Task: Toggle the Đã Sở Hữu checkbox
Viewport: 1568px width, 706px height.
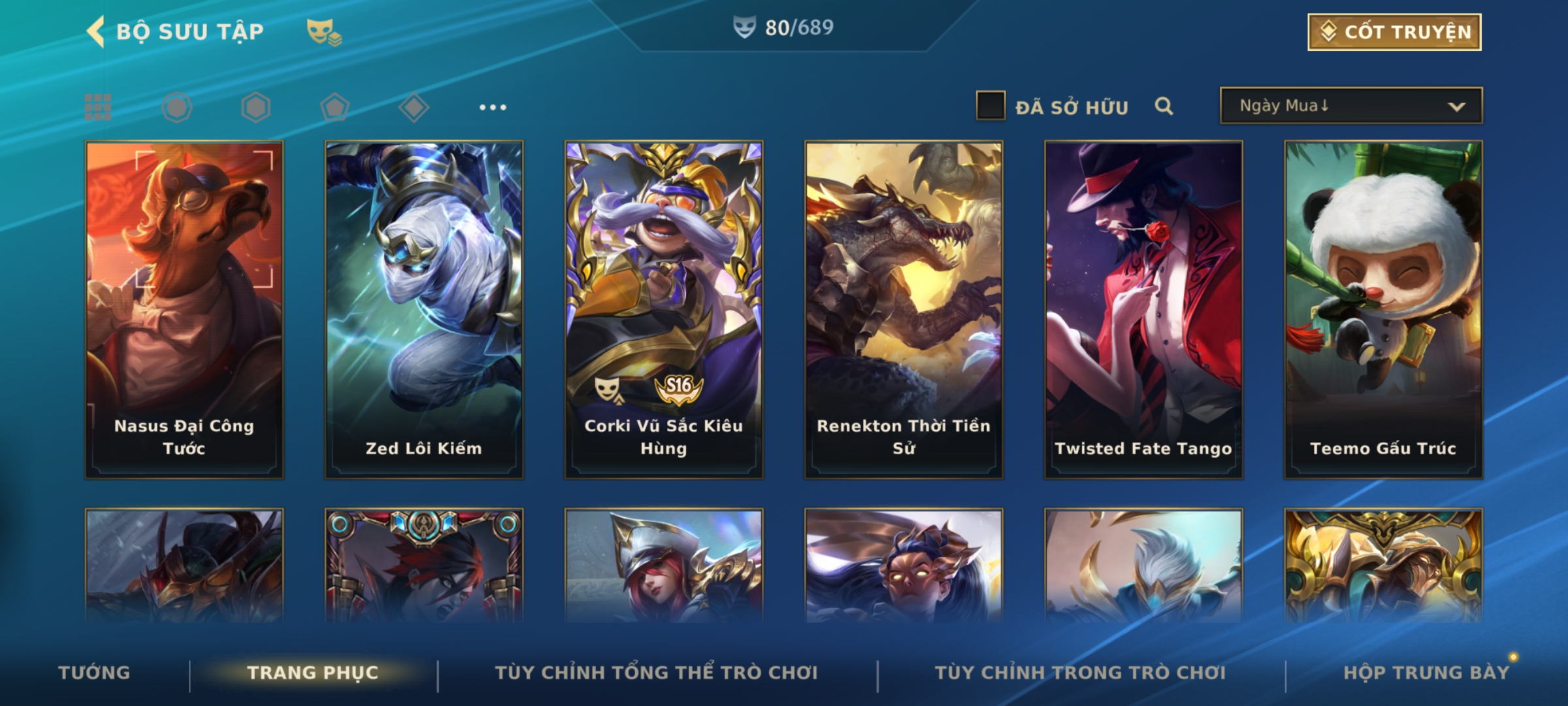Action: (990, 106)
